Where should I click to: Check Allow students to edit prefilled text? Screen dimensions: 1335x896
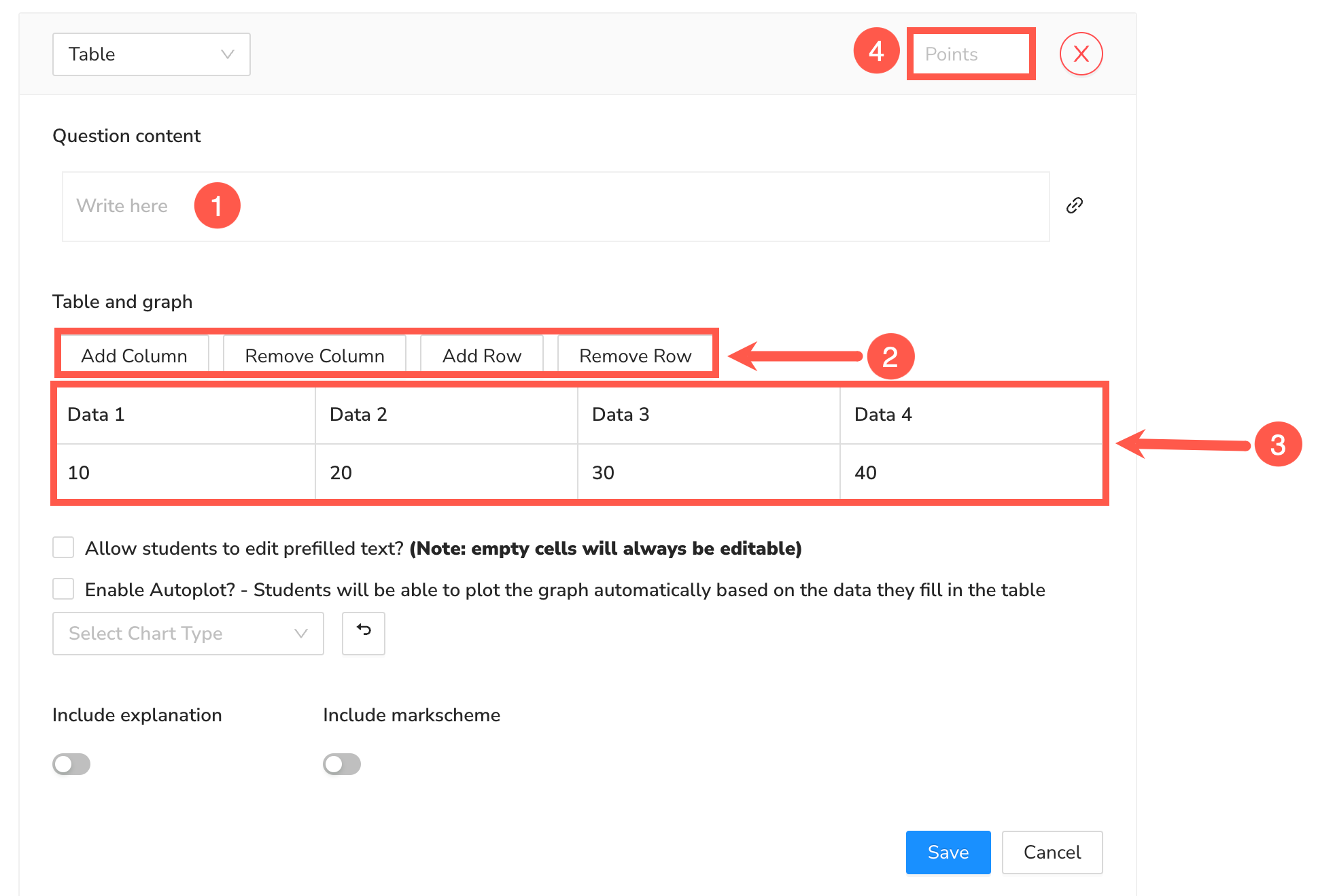[x=63, y=547]
